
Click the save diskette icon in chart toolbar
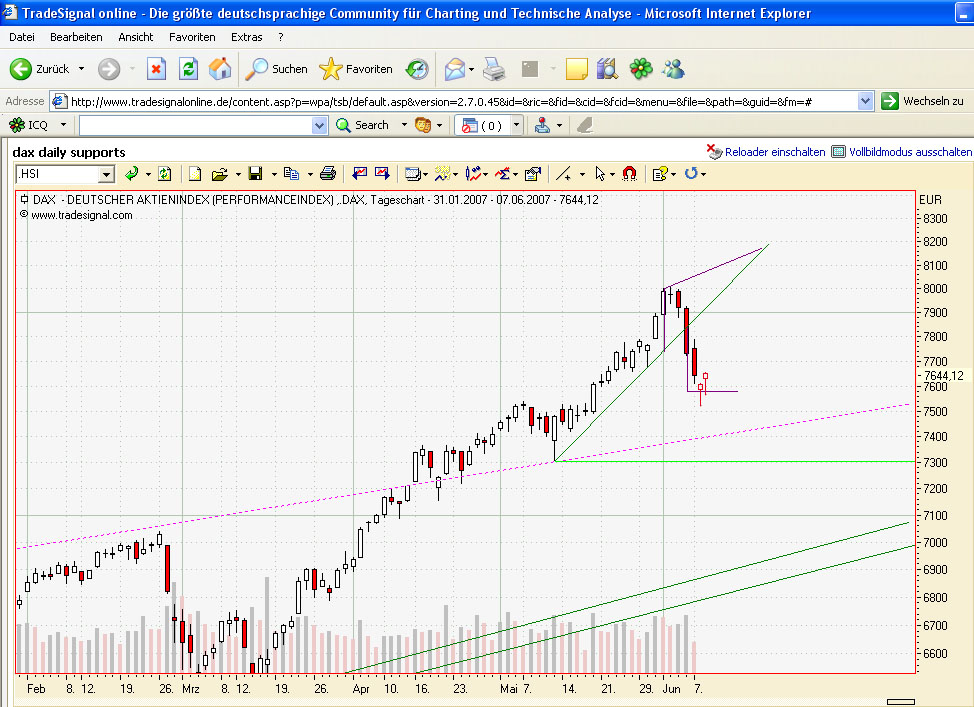tap(255, 174)
